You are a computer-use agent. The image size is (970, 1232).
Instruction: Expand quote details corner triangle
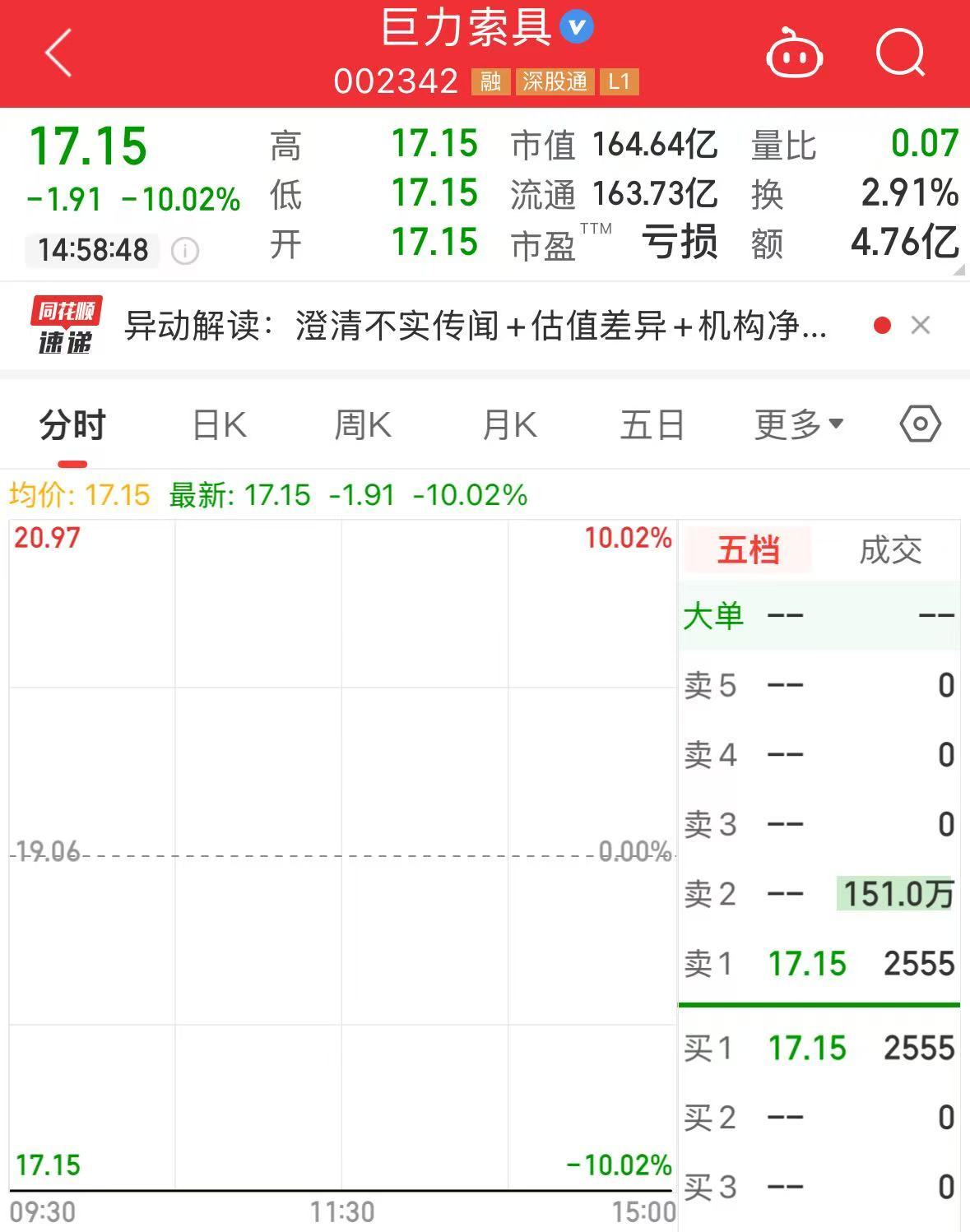click(958, 269)
